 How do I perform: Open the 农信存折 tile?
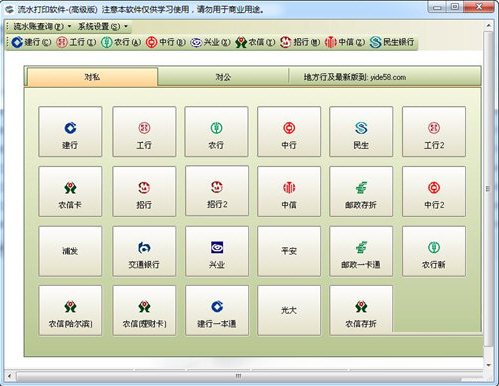361,310
